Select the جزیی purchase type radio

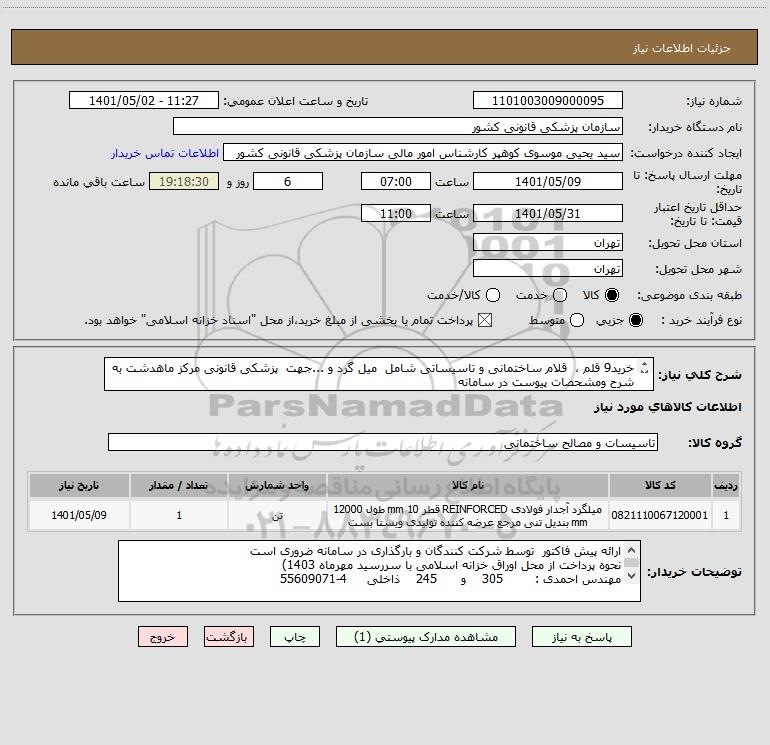click(636, 320)
